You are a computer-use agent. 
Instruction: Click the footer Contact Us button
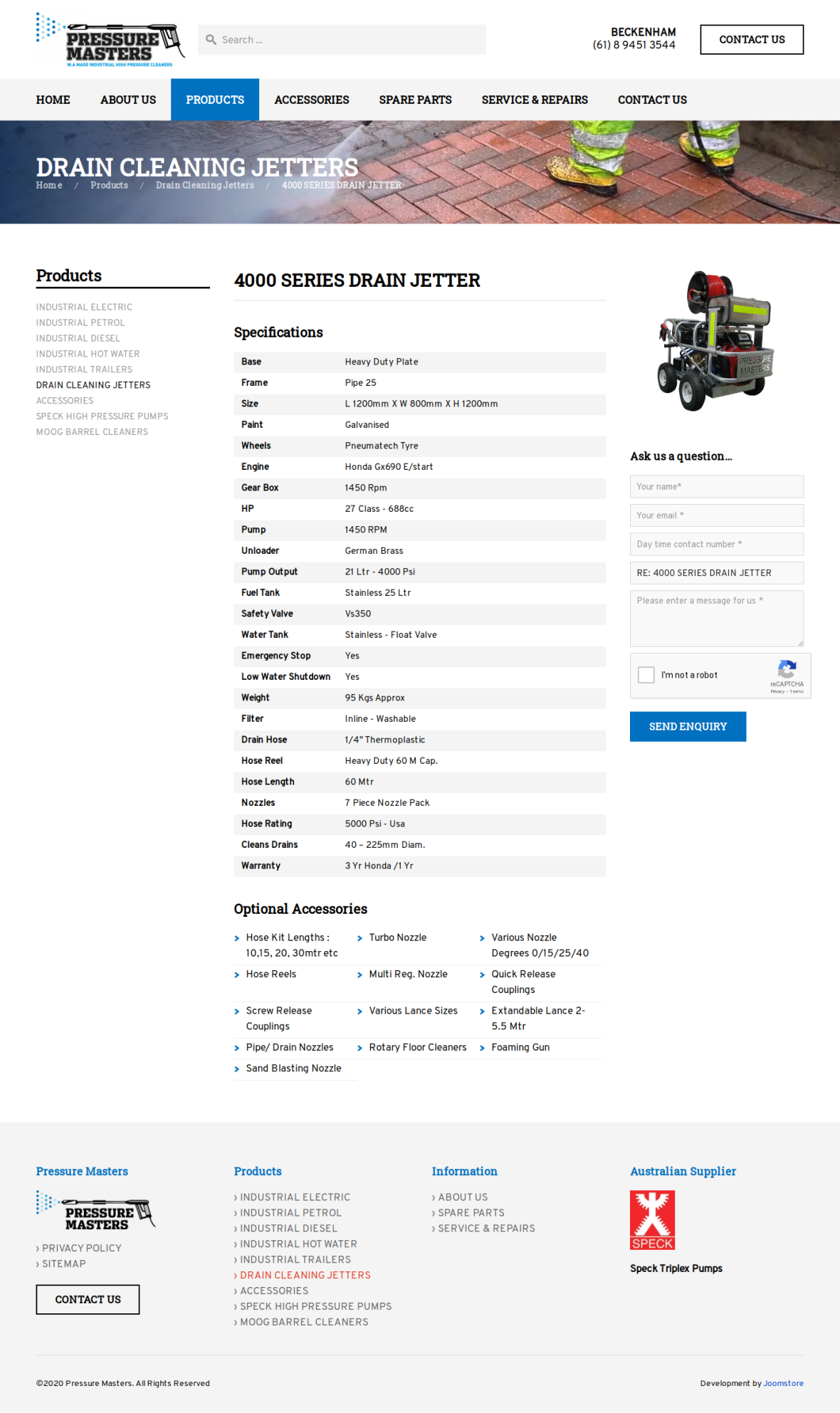coord(88,1300)
